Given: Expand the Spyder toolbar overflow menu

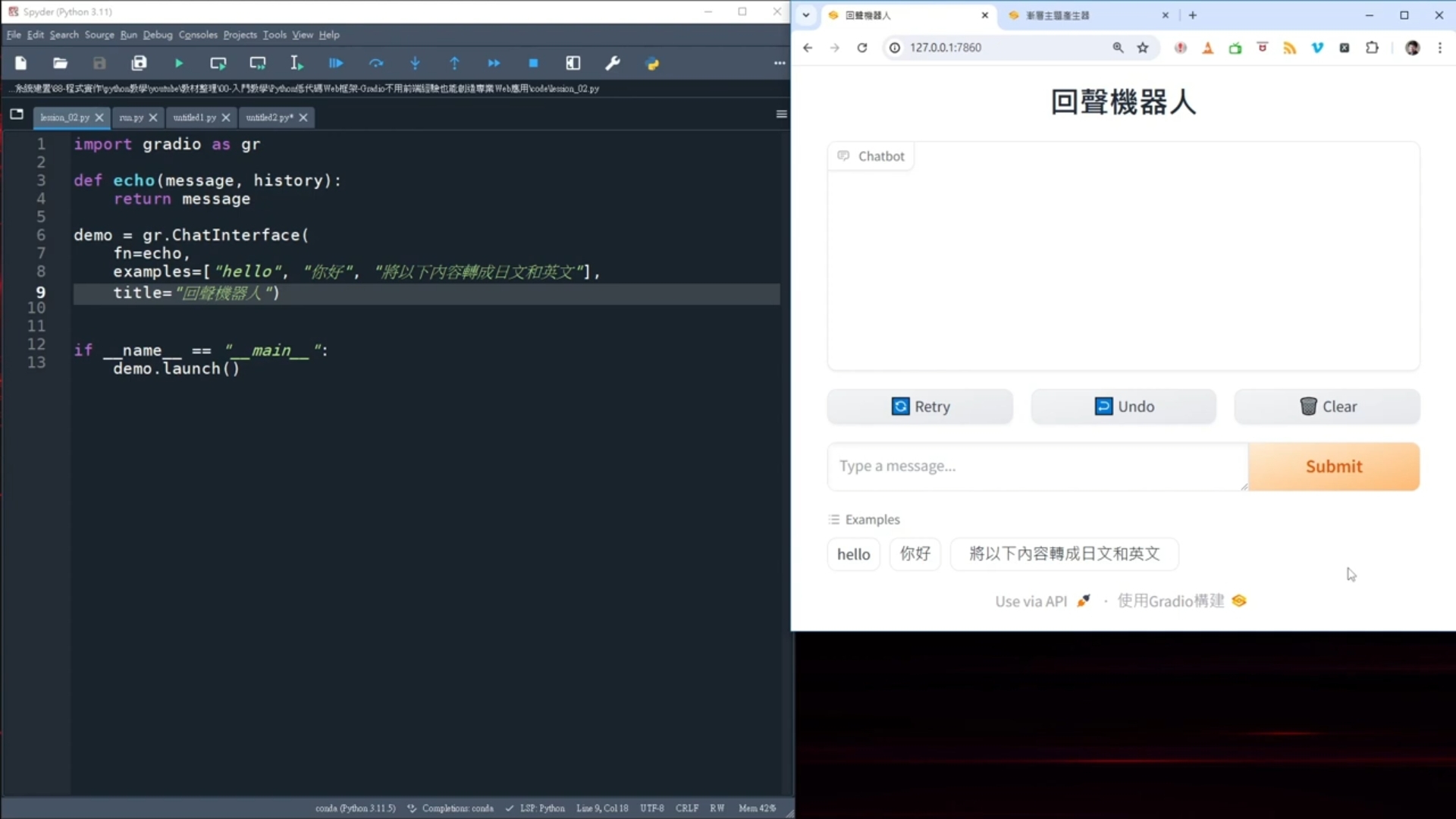Looking at the screenshot, I should pyautogui.click(x=780, y=64).
